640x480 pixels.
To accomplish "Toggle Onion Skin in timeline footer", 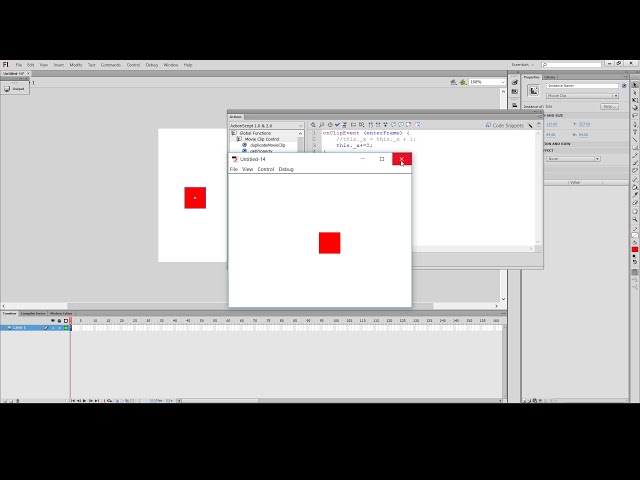I will [x=117, y=401].
